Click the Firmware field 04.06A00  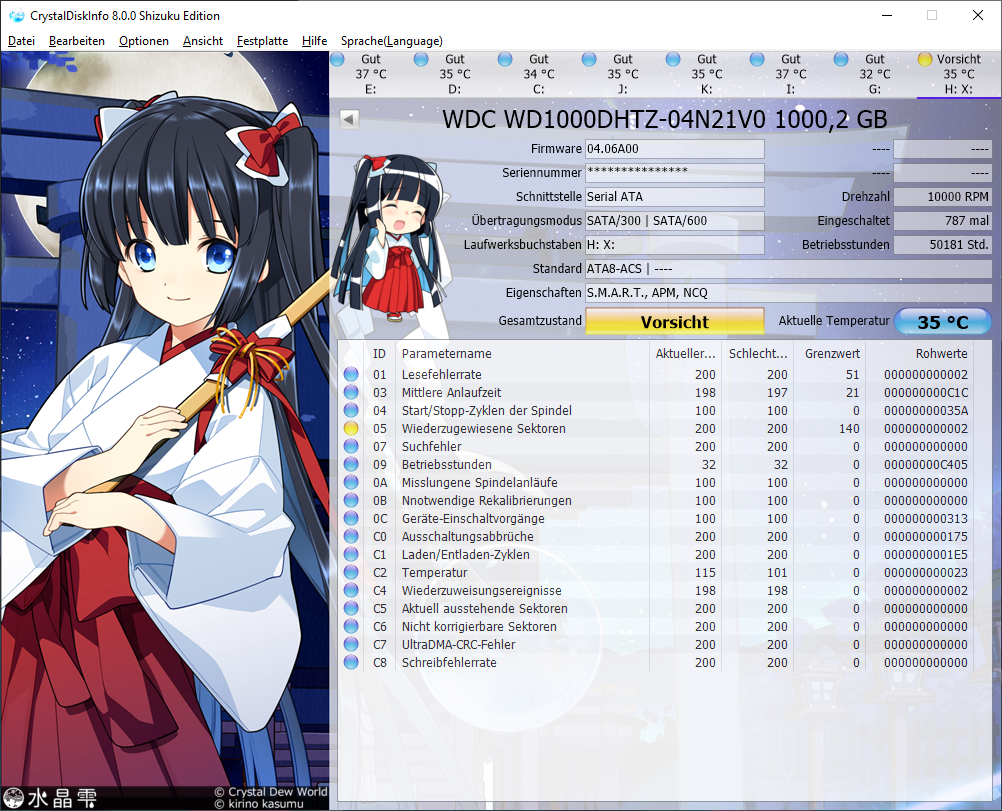click(675, 149)
